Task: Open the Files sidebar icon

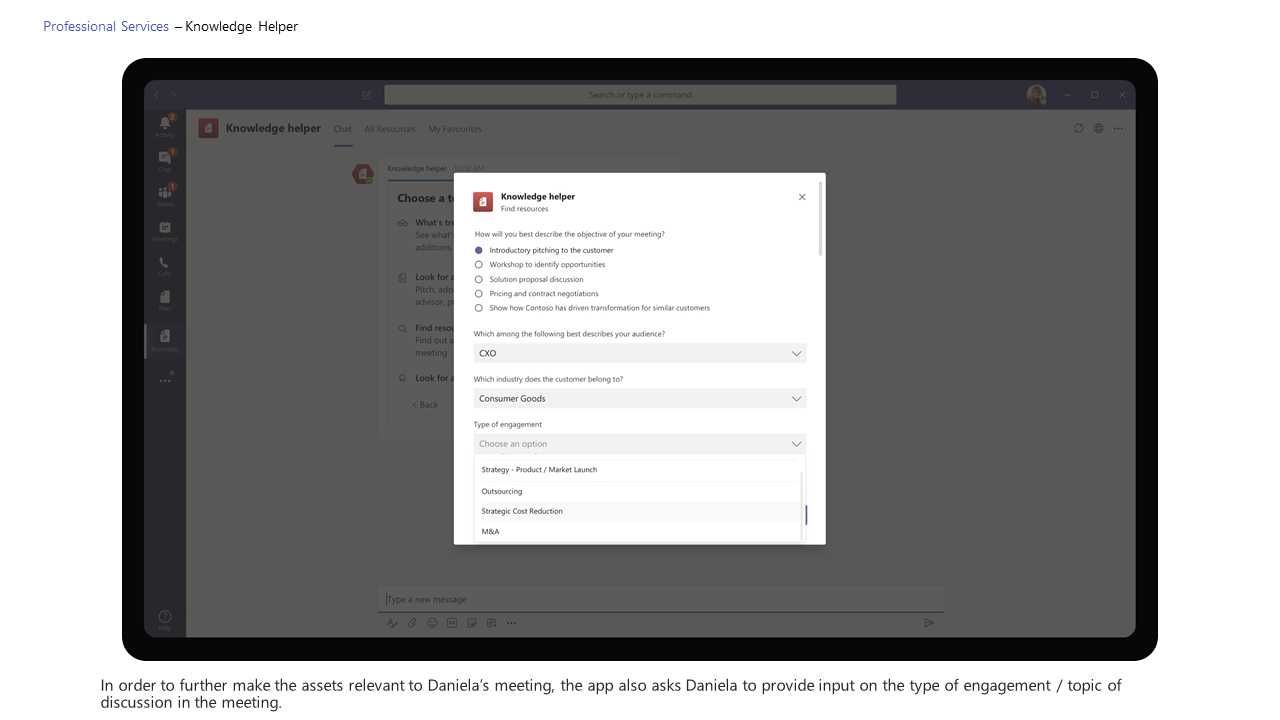Action: click(x=165, y=299)
